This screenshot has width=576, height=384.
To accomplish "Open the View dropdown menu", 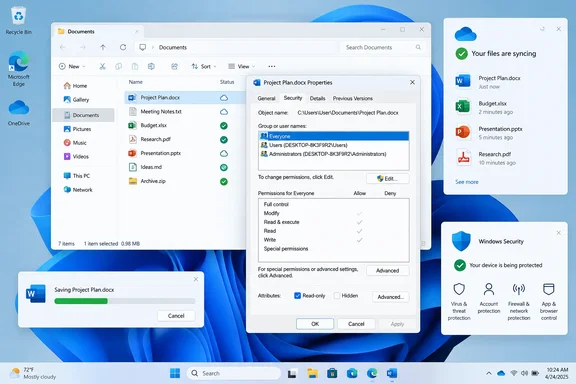I will [x=241, y=67].
